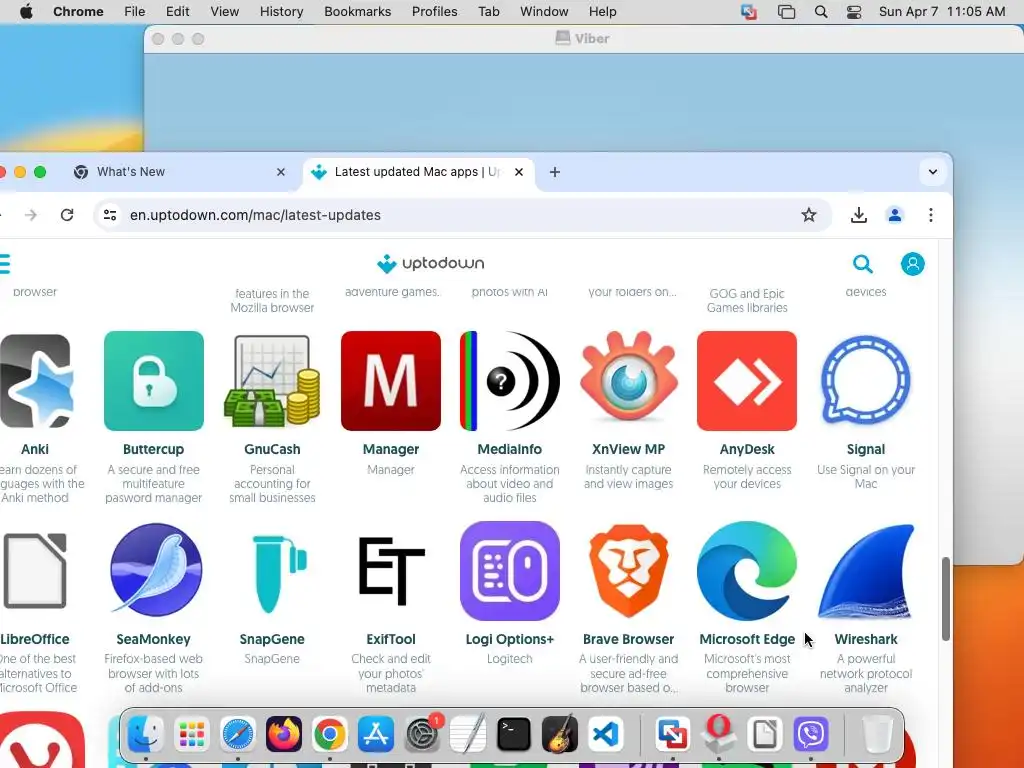Open the History menu
Viewport: 1024px width, 768px height.
coord(281,12)
